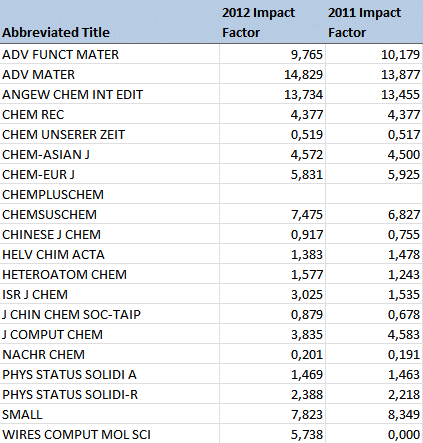The width and height of the screenshot is (423, 443).
Task: Select the 2011 value 13,455
Action: click(x=400, y=95)
